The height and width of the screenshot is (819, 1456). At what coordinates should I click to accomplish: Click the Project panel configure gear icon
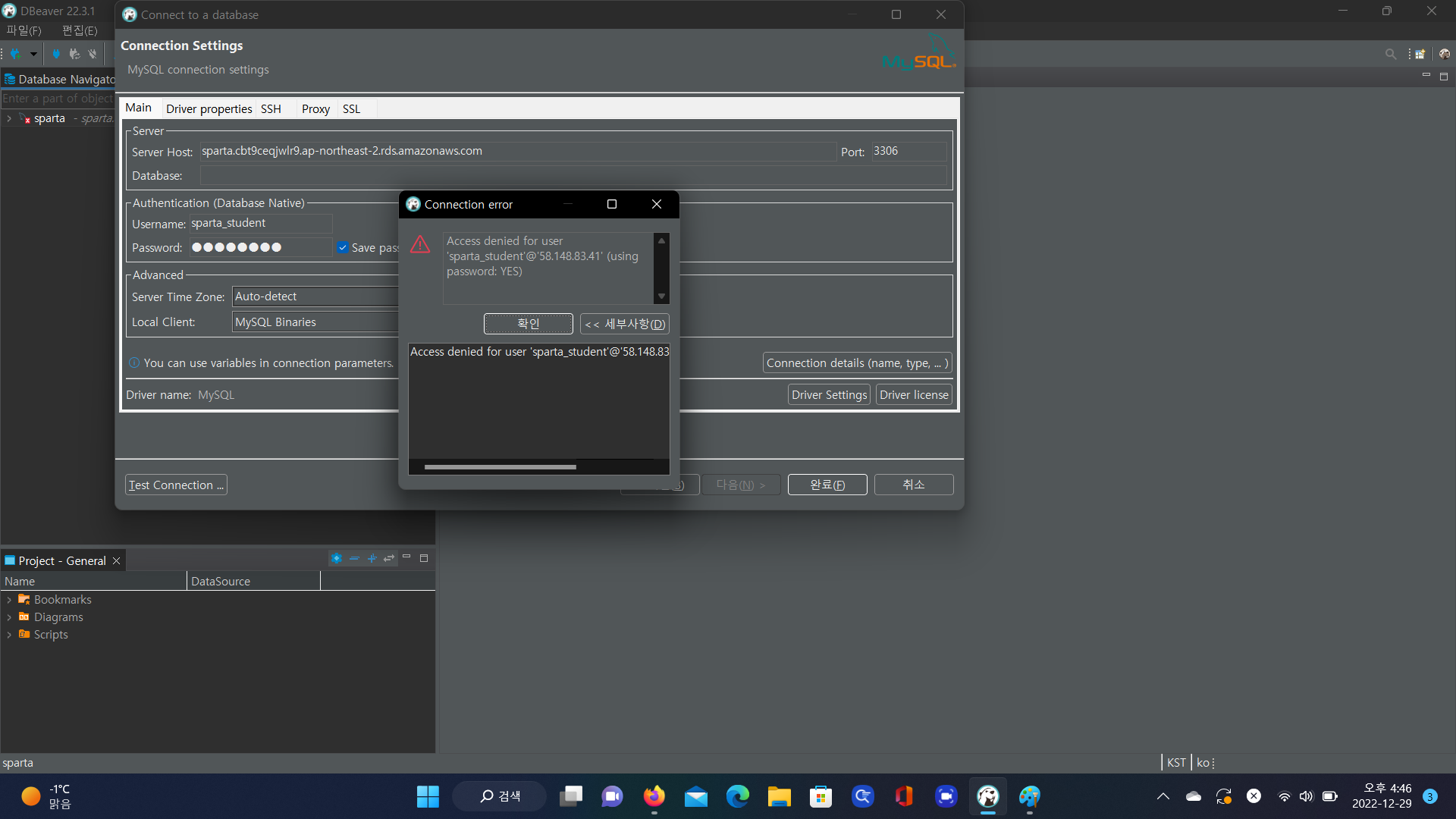(x=337, y=559)
